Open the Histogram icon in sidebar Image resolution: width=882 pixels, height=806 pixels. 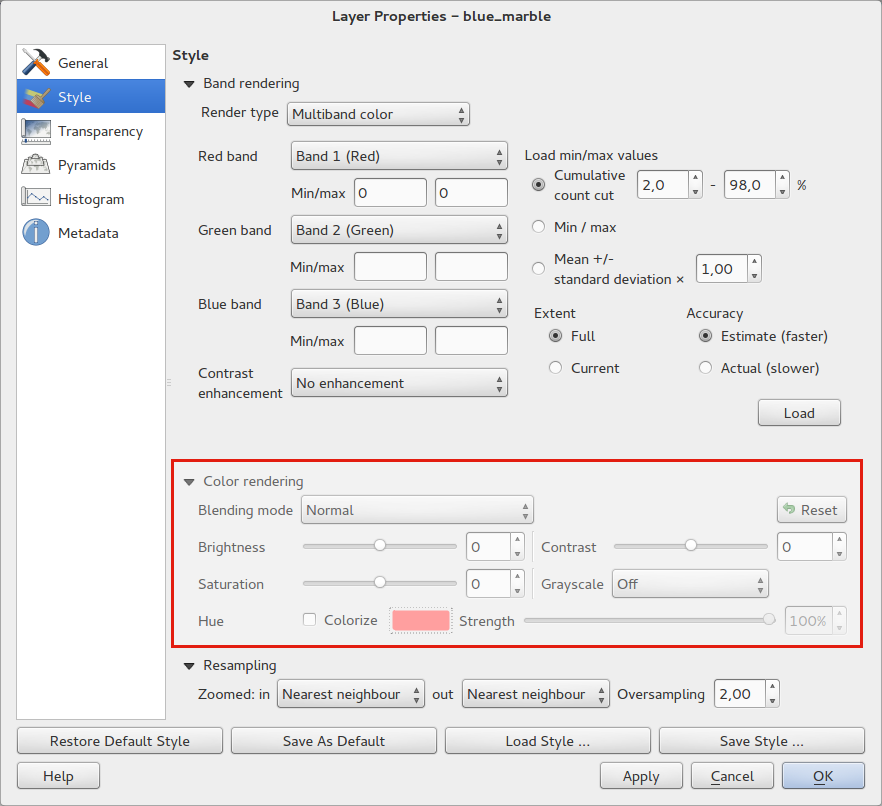click(36, 199)
